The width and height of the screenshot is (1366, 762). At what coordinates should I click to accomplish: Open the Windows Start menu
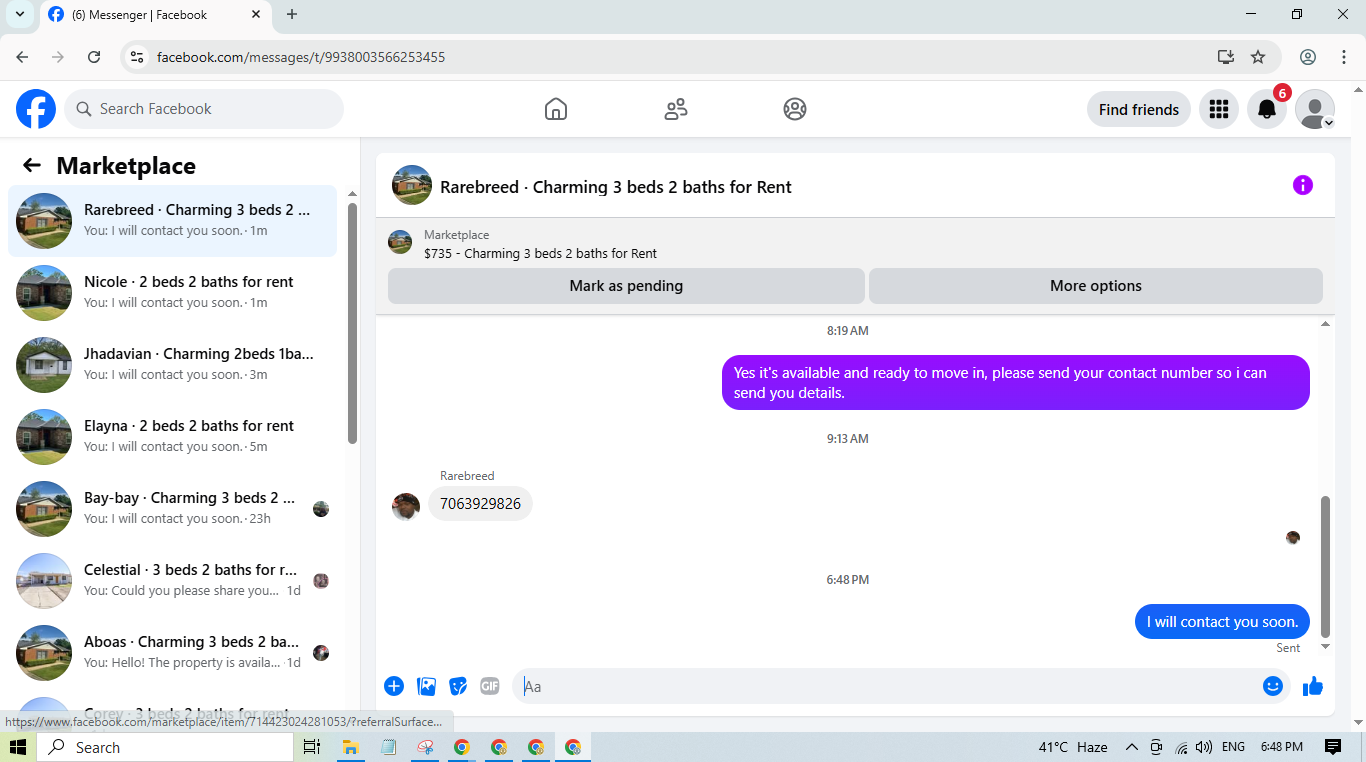[18, 747]
